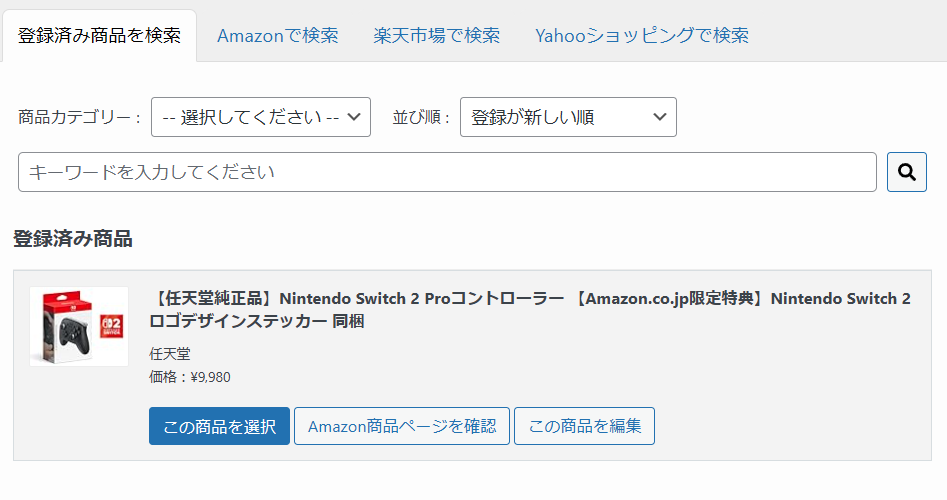Click the chevron arrow on the category dropdown
Image resolution: width=947 pixels, height=500 pixels.
pyautogui.click(x=354, y=117)
